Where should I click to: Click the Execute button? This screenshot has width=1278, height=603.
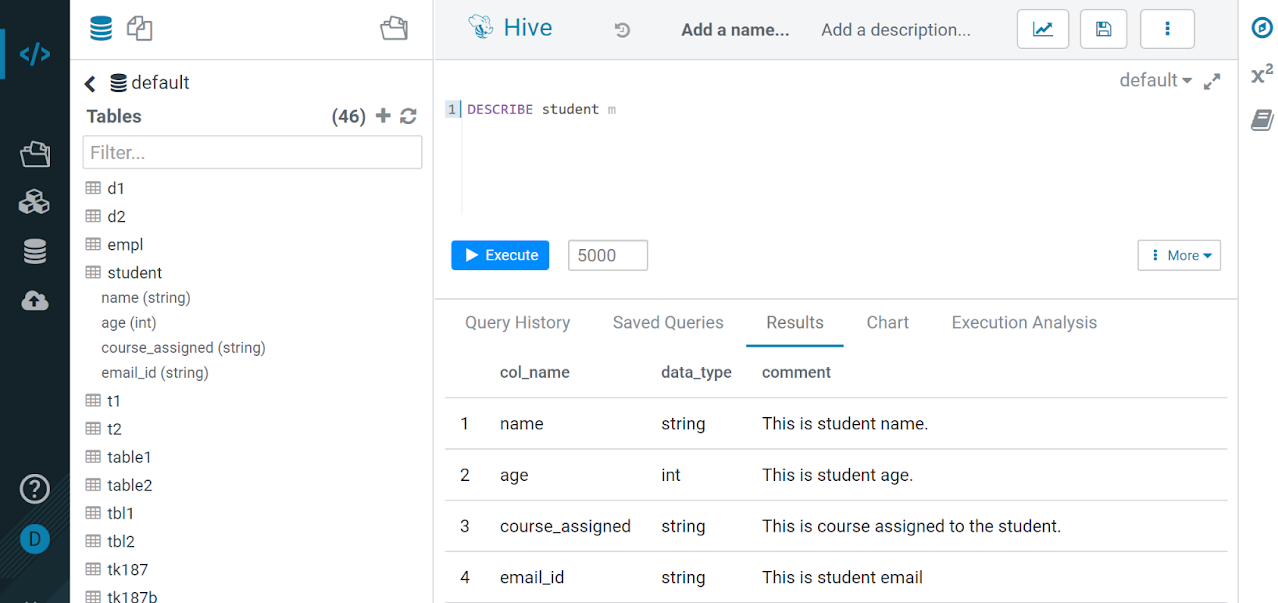499,255
